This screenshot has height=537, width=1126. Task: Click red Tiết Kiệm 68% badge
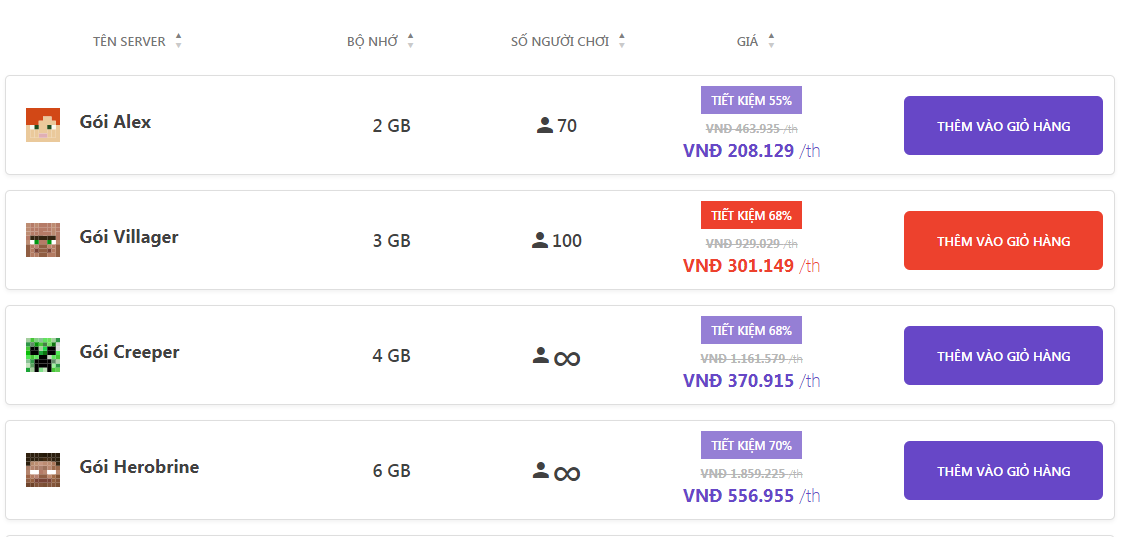pyautogui.click(x=751, y=215)
